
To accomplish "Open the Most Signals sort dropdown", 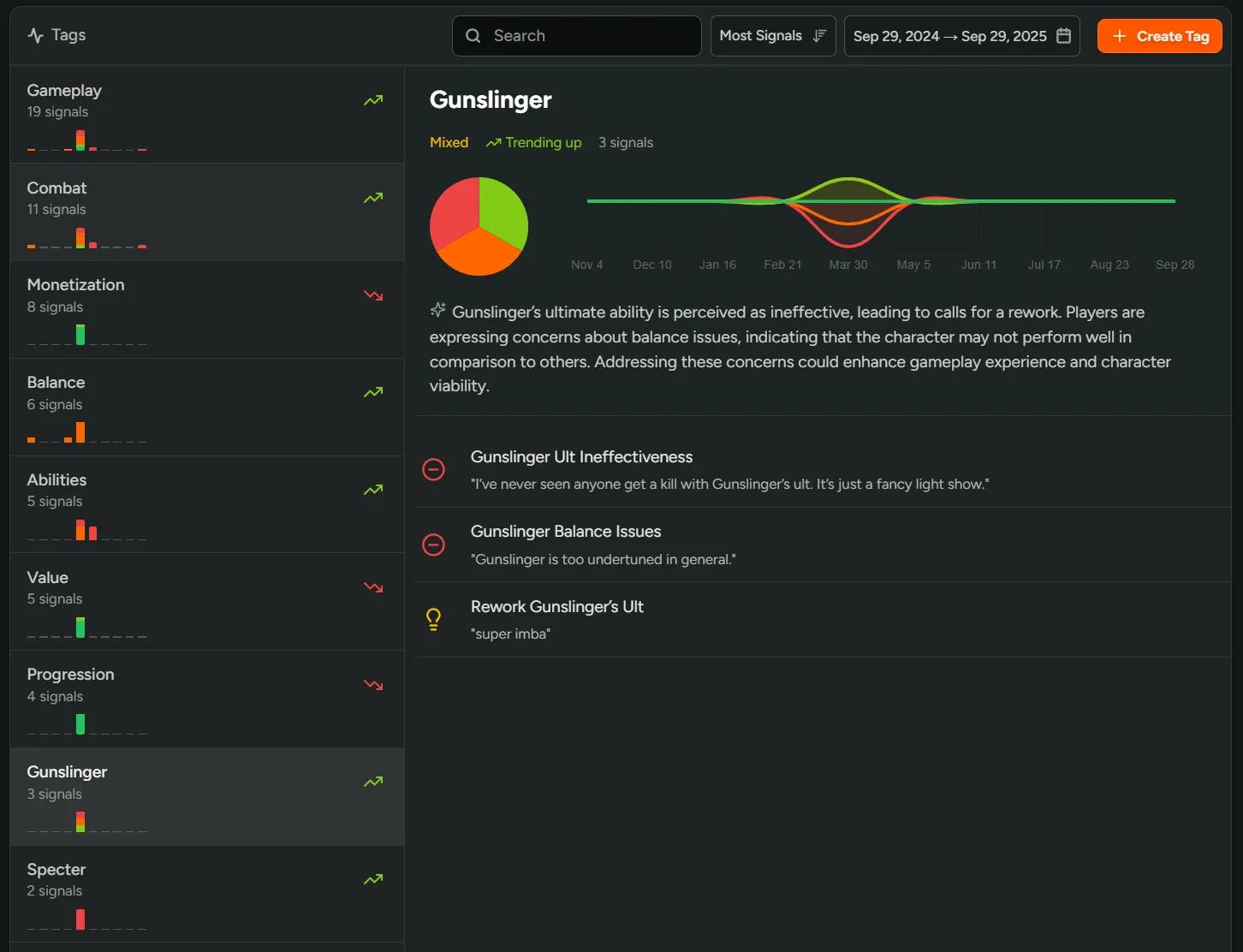I will tap(771, 36).
